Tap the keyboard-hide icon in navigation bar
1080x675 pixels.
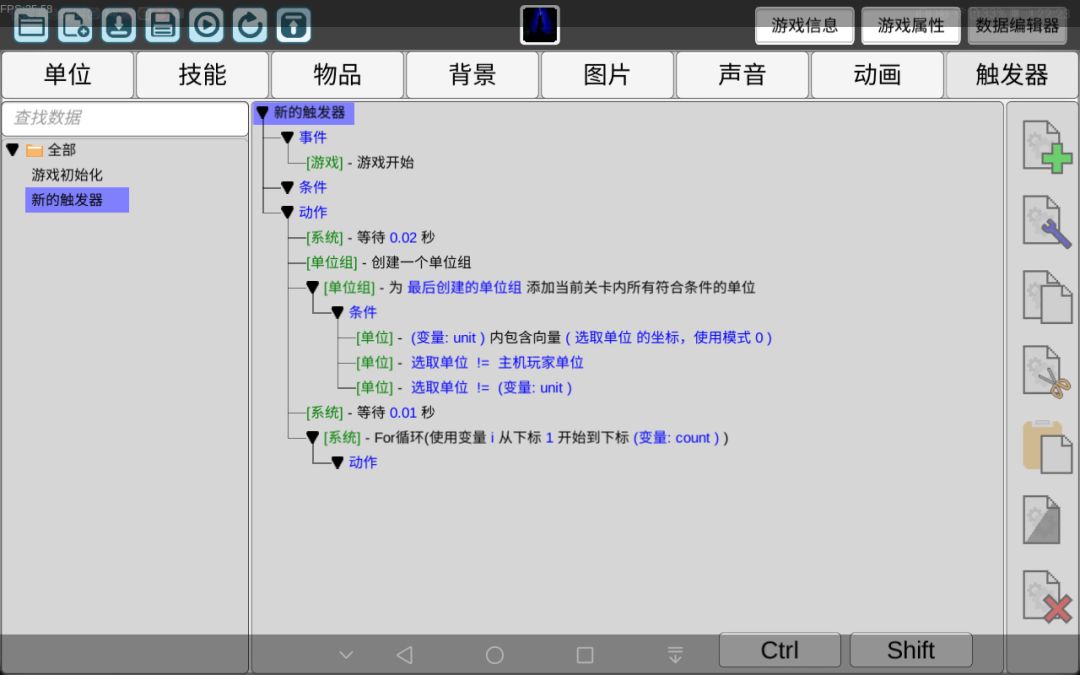coord(675,655)
